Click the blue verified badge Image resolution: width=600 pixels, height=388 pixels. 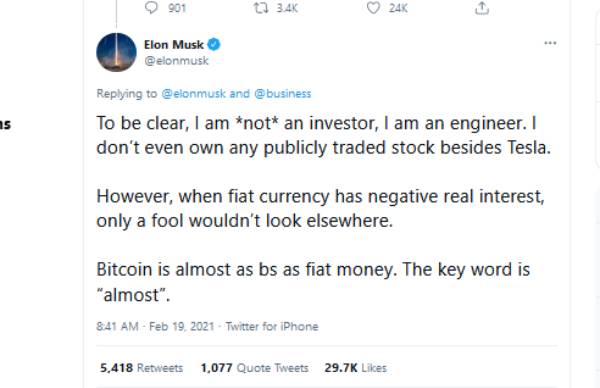[214, 44]
